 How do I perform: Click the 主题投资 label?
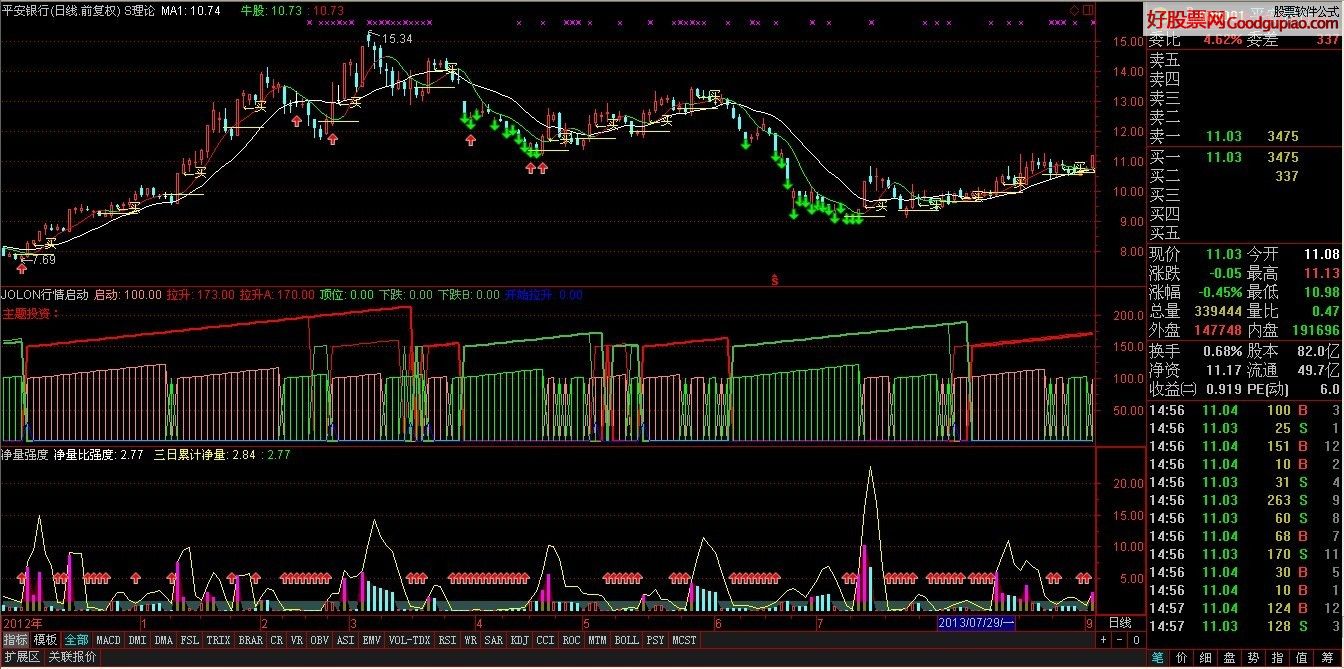pyautogui.click(x=30, y=313)
